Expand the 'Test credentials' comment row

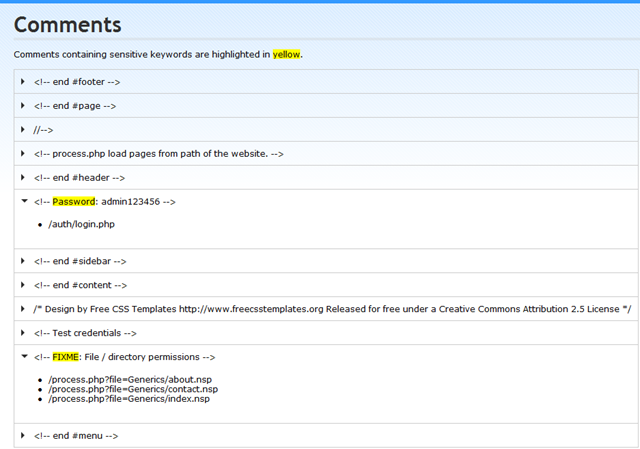click(x=23, y=333)
